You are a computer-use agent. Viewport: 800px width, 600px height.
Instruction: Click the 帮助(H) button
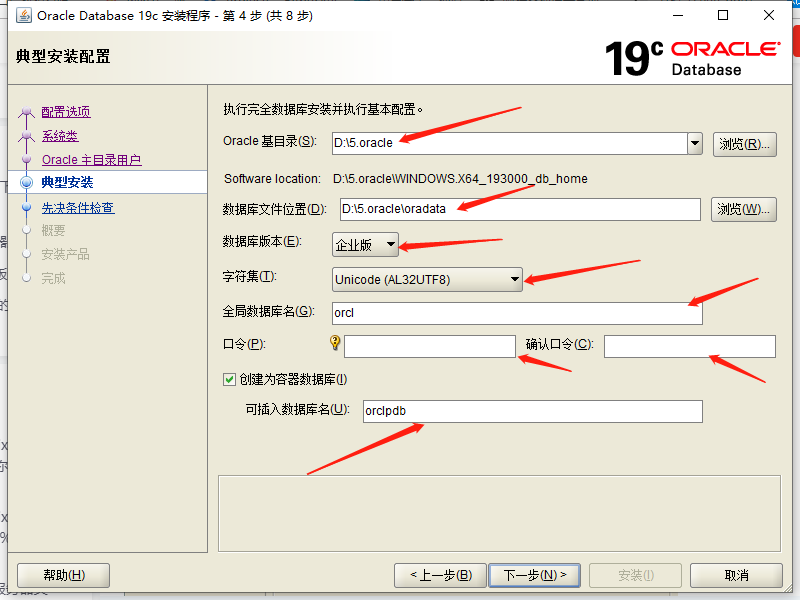pyautogui.click(x=62, y=575)
